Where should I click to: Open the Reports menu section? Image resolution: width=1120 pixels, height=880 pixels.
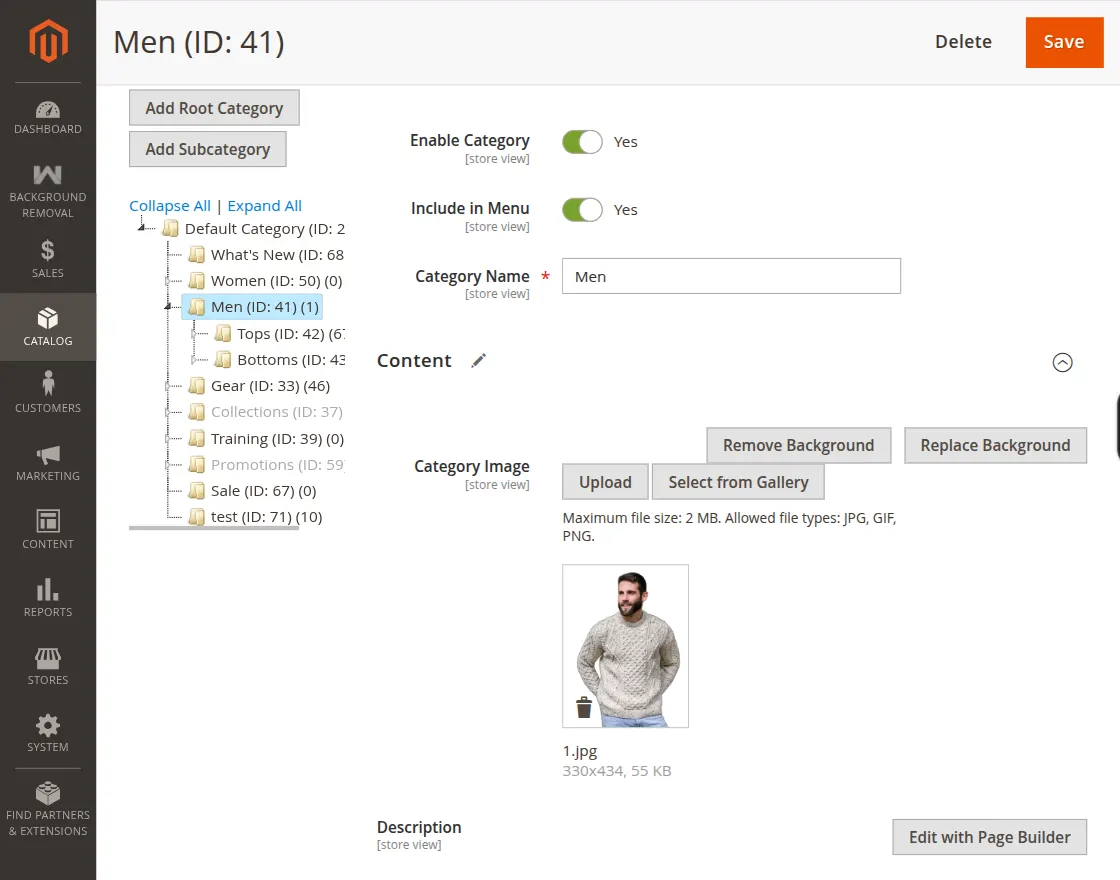coord(47,591)
